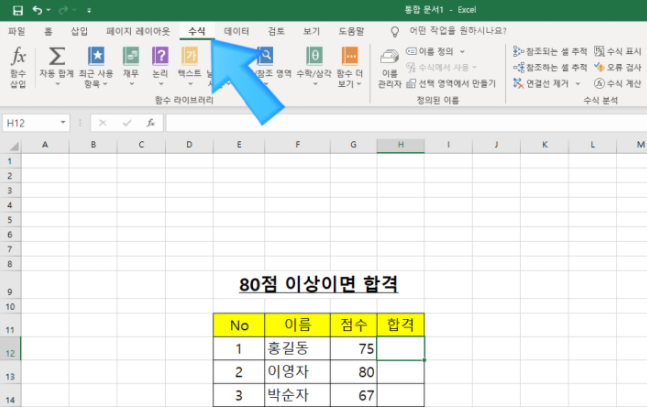Viewport: 647px width, 407px height.
Task: Click the title cell 80점 이상이면 합격
Action: pos(319,284)
